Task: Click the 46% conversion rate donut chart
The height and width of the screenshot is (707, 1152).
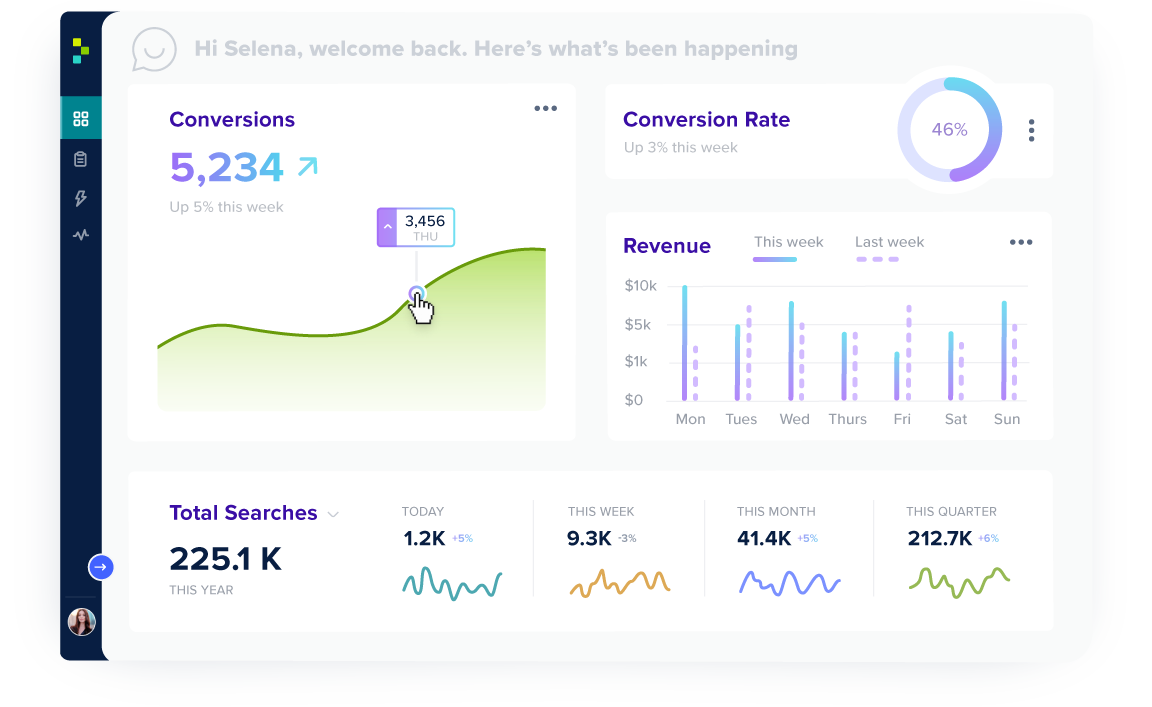Action: [949, 130]
